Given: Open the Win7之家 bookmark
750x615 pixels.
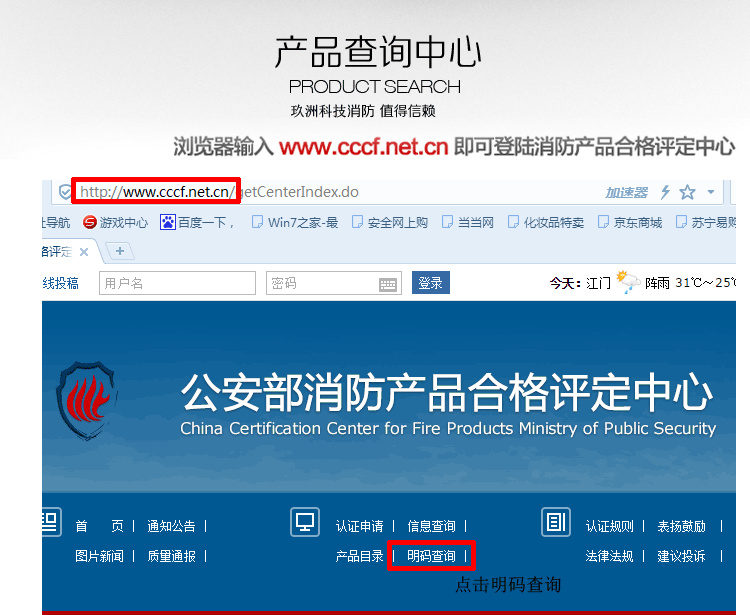Looking at the screenshot, I should click(295, 222).
